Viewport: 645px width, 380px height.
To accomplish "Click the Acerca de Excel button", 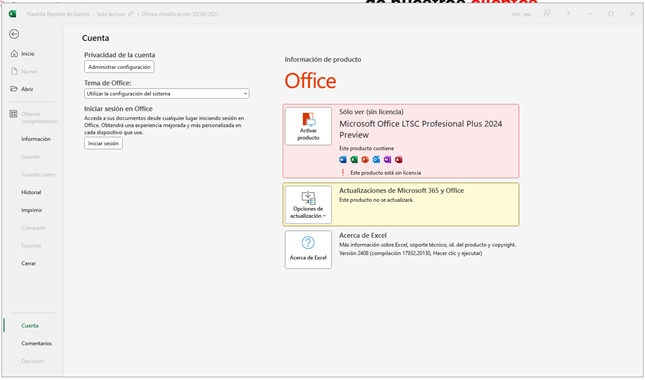I will tap(309, 250).
